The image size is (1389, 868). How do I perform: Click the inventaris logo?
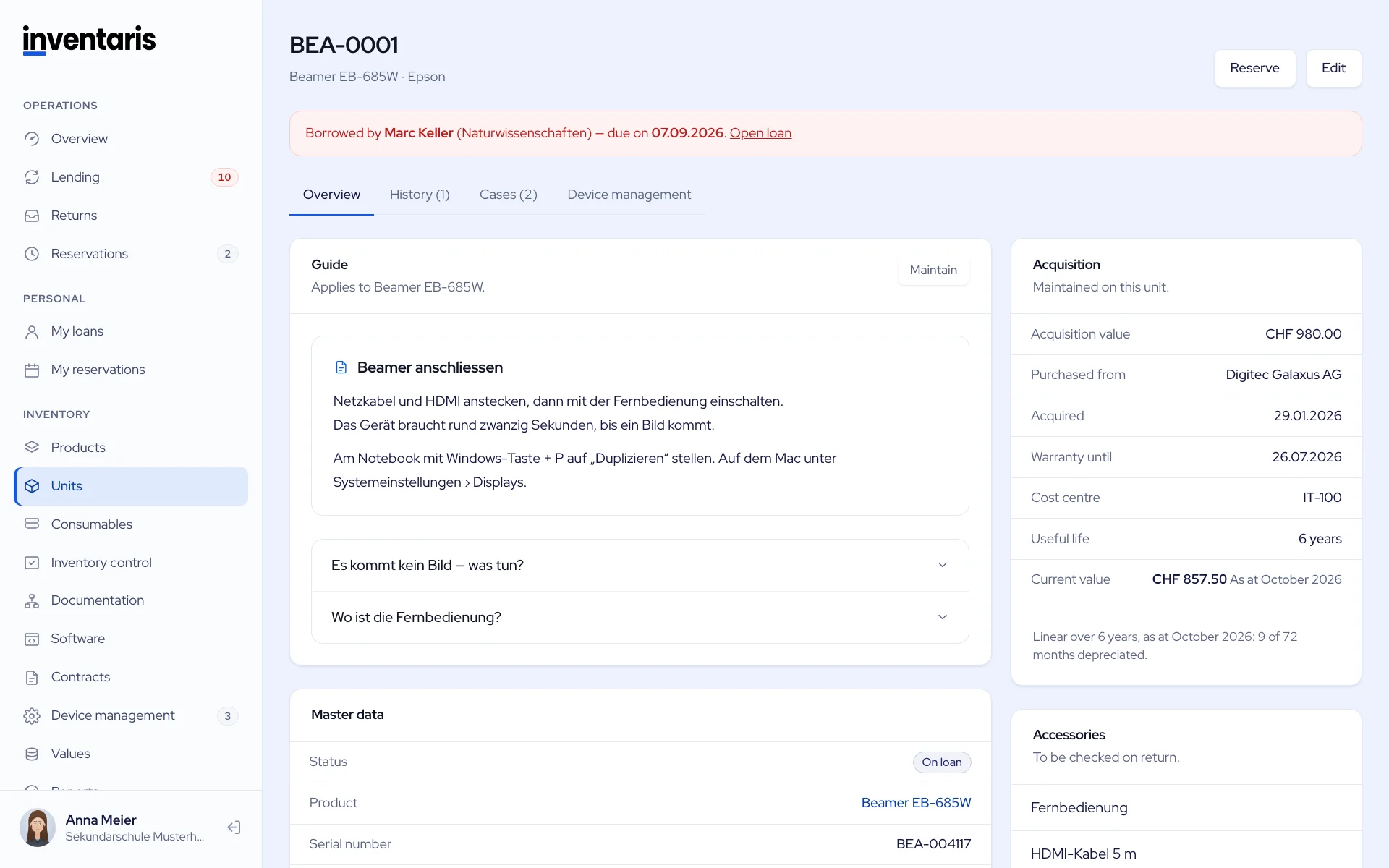click(89, 40)
